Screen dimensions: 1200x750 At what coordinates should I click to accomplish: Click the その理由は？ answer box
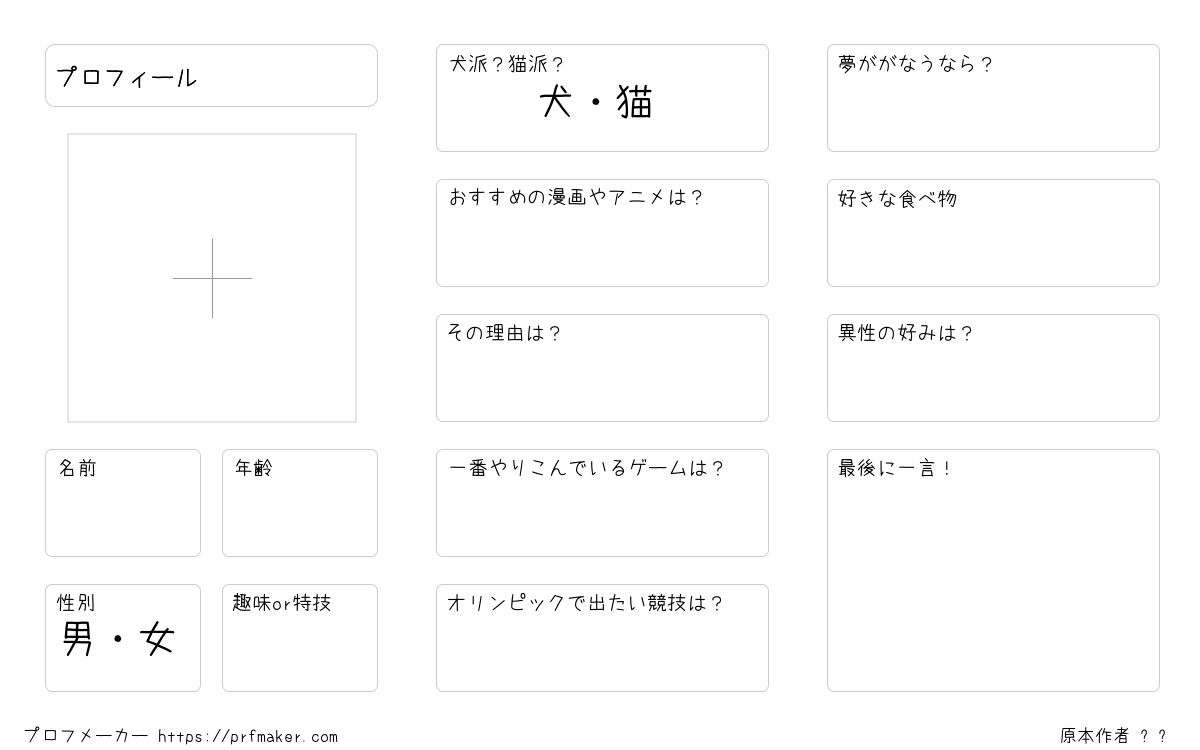[x=602, y=368]
